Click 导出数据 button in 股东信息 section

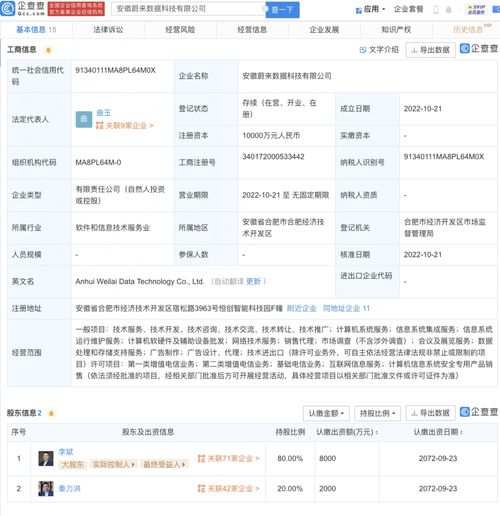pos(430,413)
